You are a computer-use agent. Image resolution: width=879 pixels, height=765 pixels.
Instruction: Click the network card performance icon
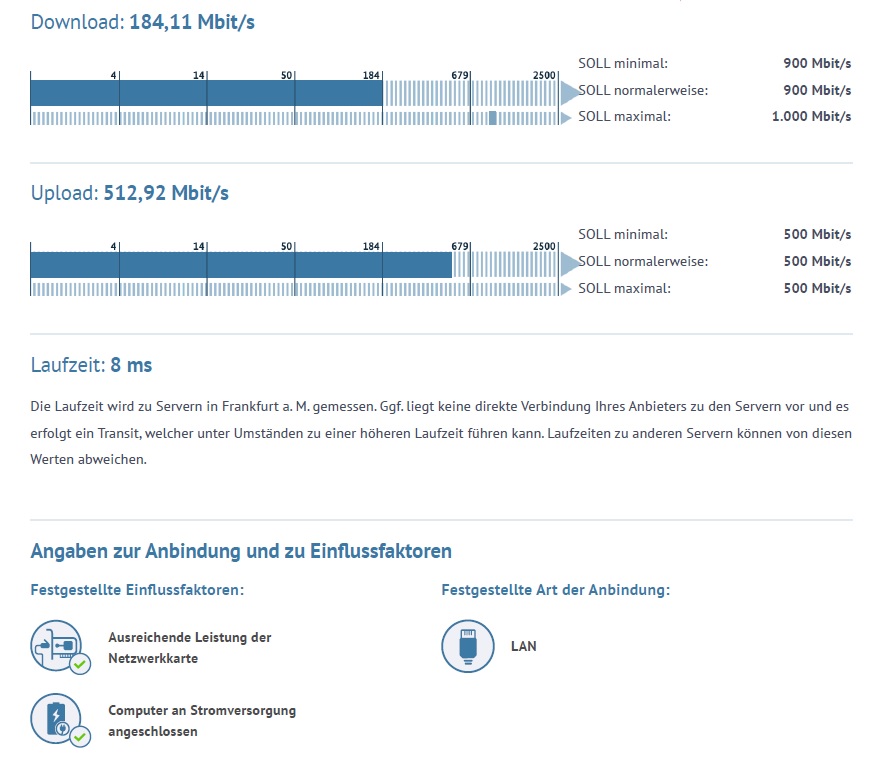point(56,646)
